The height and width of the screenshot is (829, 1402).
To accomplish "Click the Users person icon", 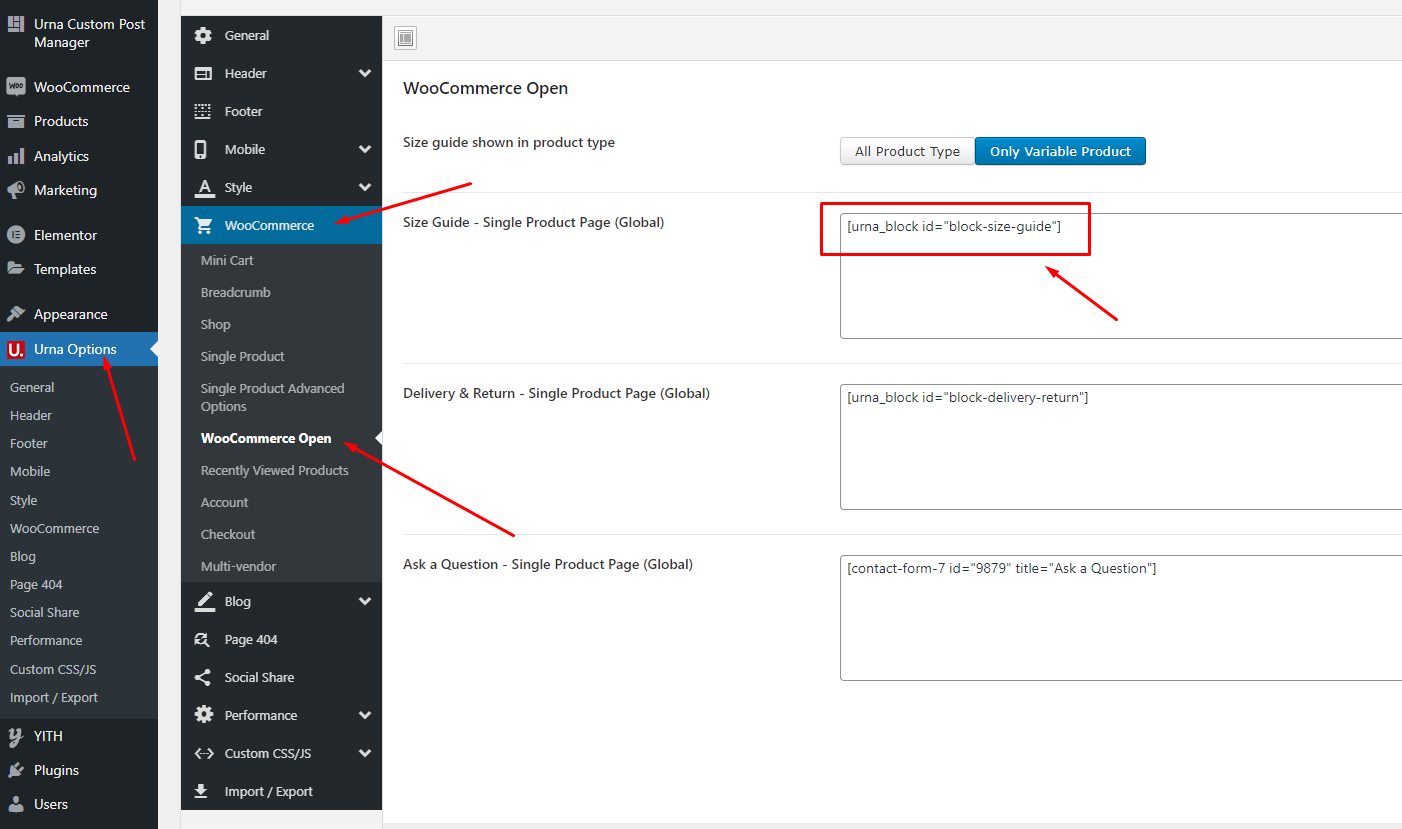I will pyautogui.click(x=16, y=804).
